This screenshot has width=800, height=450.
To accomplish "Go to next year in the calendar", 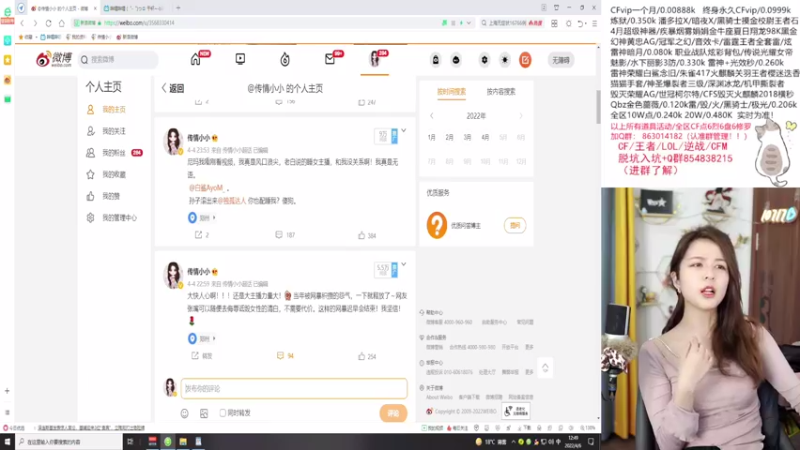I will tap(521, 116).
